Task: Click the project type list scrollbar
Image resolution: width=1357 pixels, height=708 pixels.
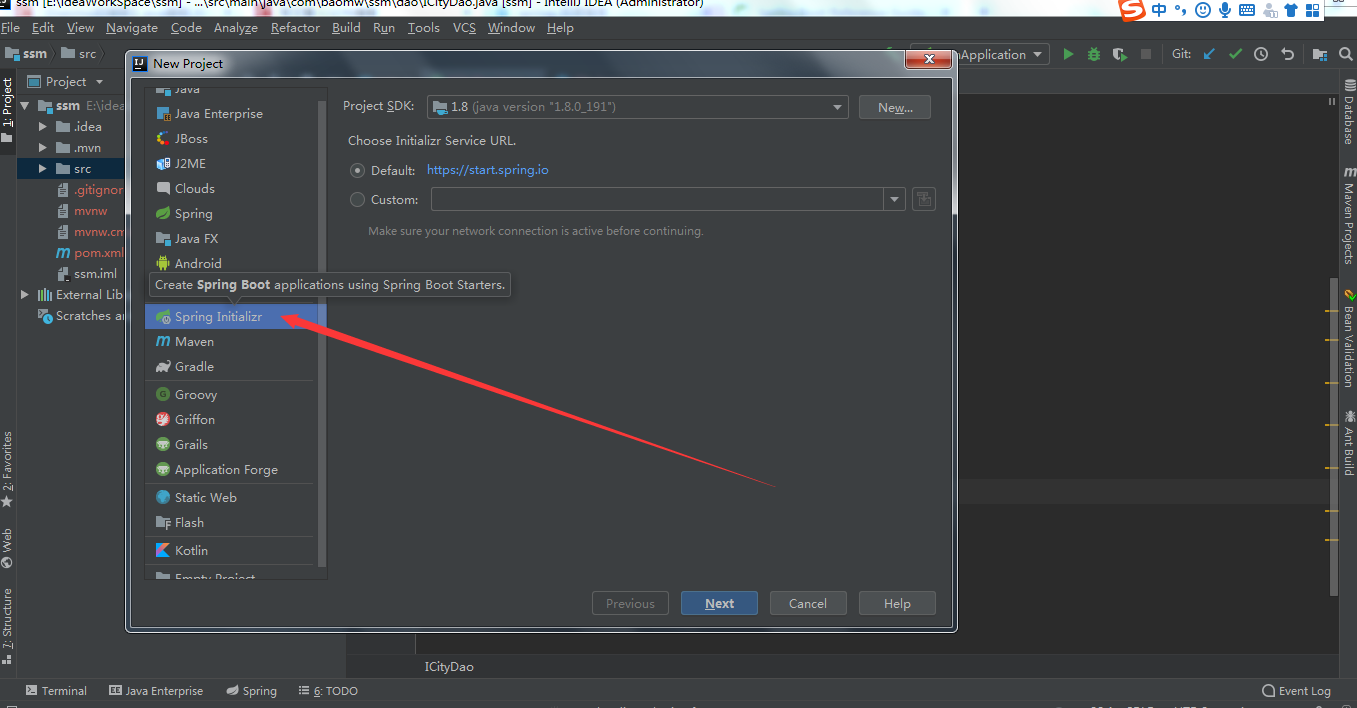Action: pos(322,335)
